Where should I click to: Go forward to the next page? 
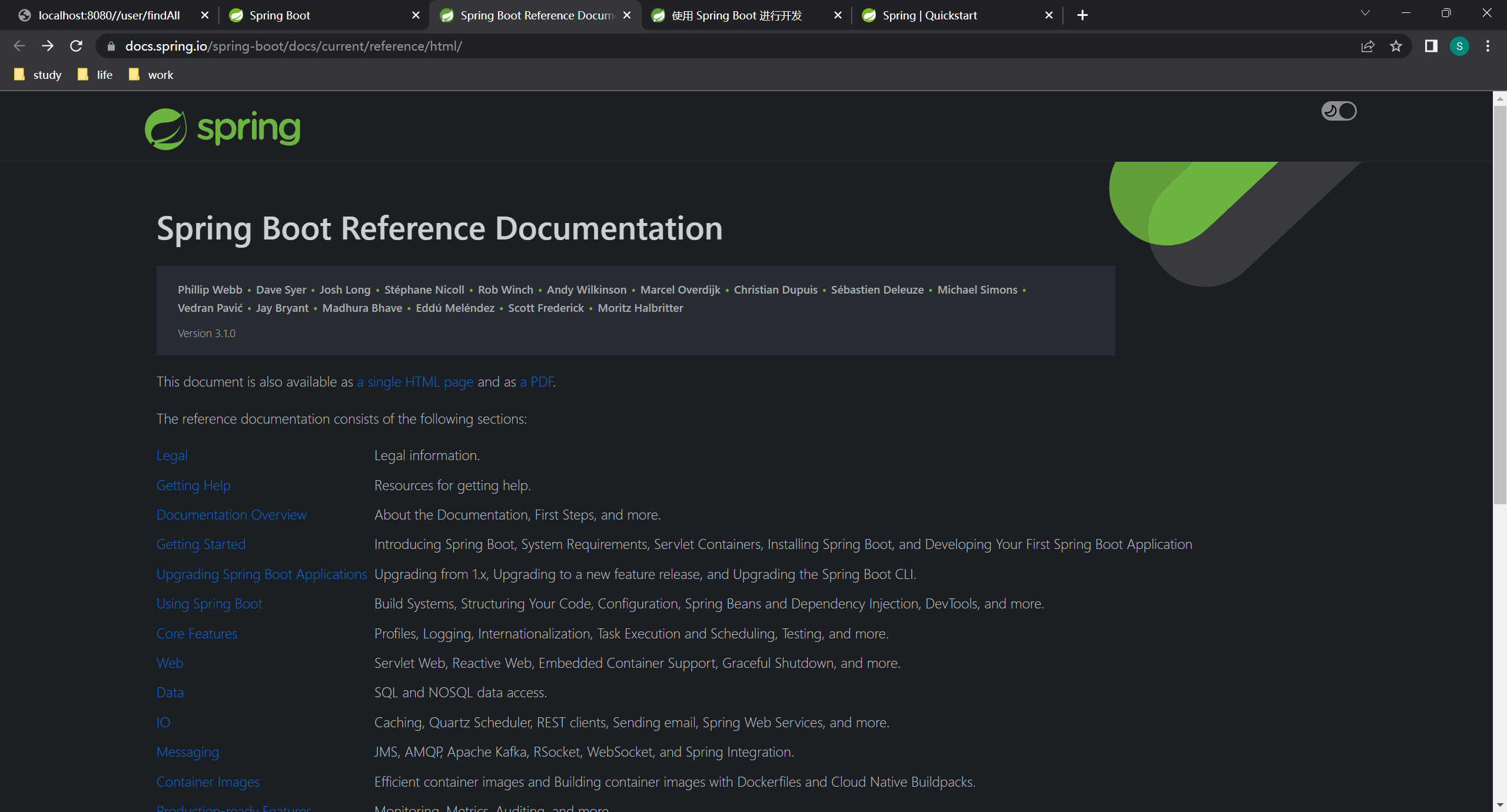point(48,46)
